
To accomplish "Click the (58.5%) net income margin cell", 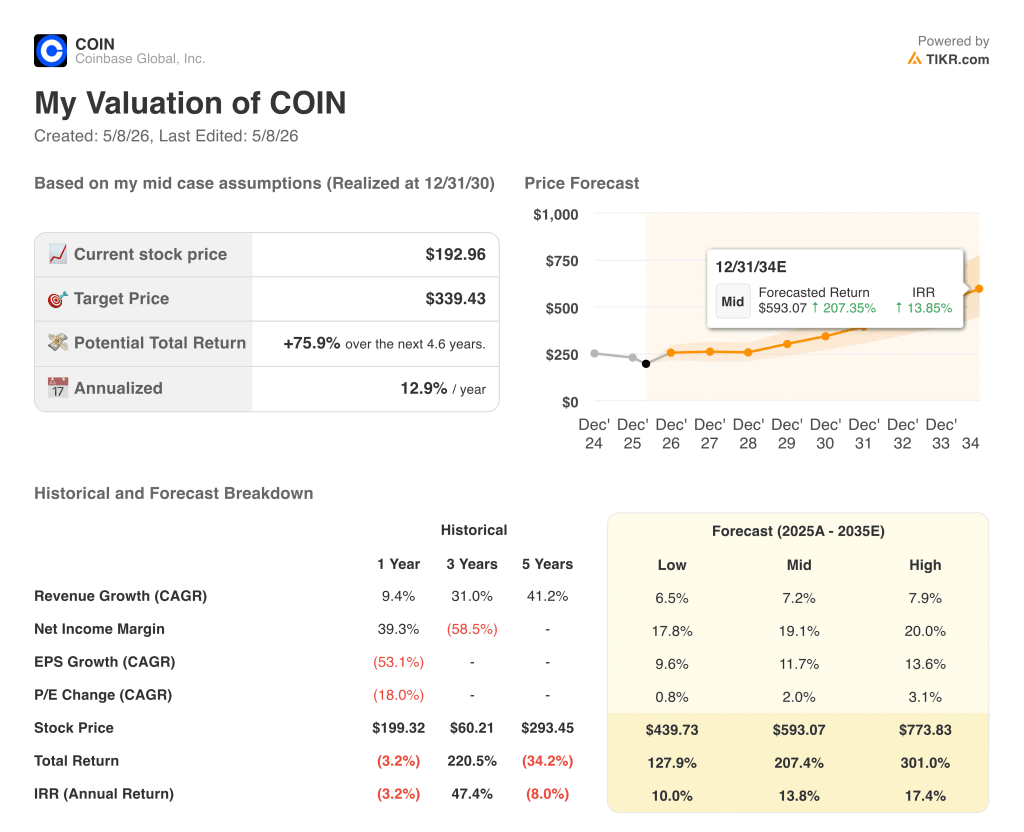I will (x=472, y=629).
